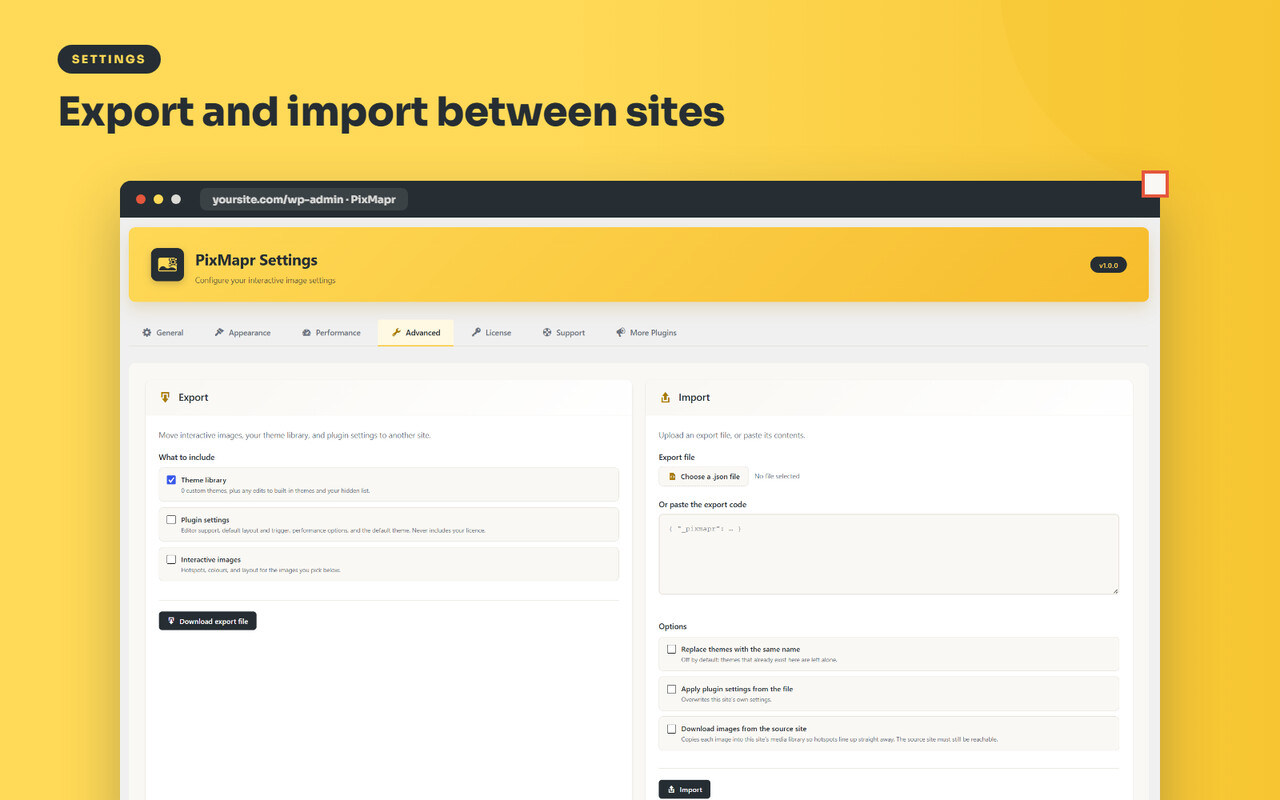
Task: Click the PixMapr logo icon in header
Action: coord(167,264)
